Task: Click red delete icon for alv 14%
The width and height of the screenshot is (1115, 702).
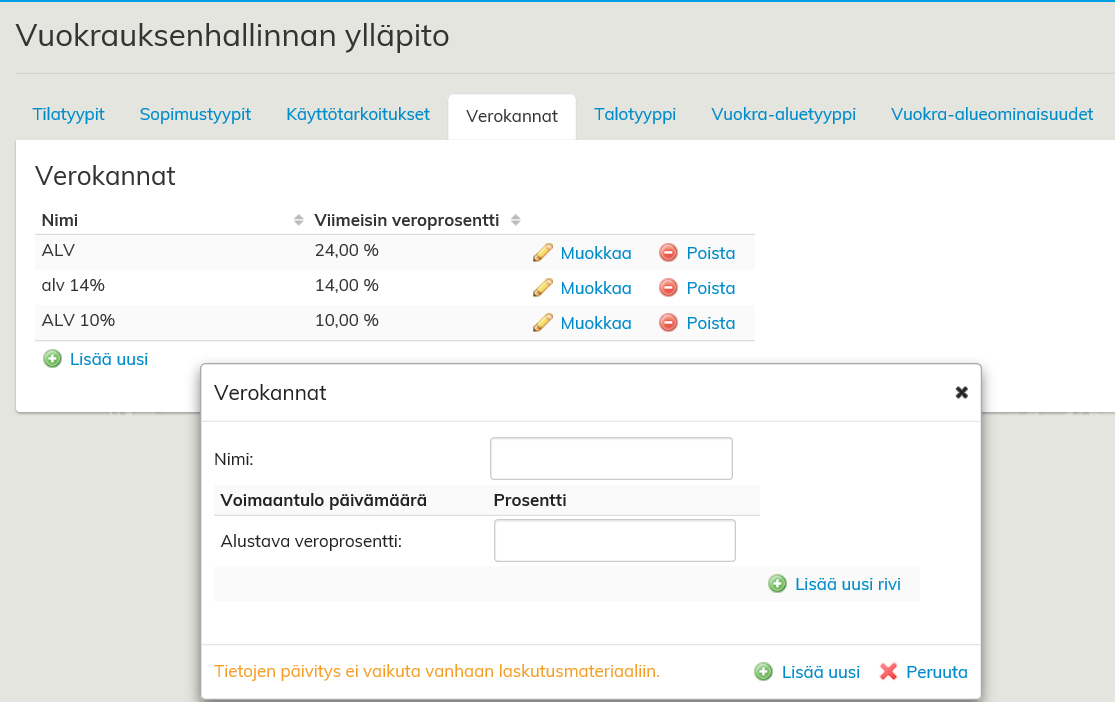Action: (669, 288)
